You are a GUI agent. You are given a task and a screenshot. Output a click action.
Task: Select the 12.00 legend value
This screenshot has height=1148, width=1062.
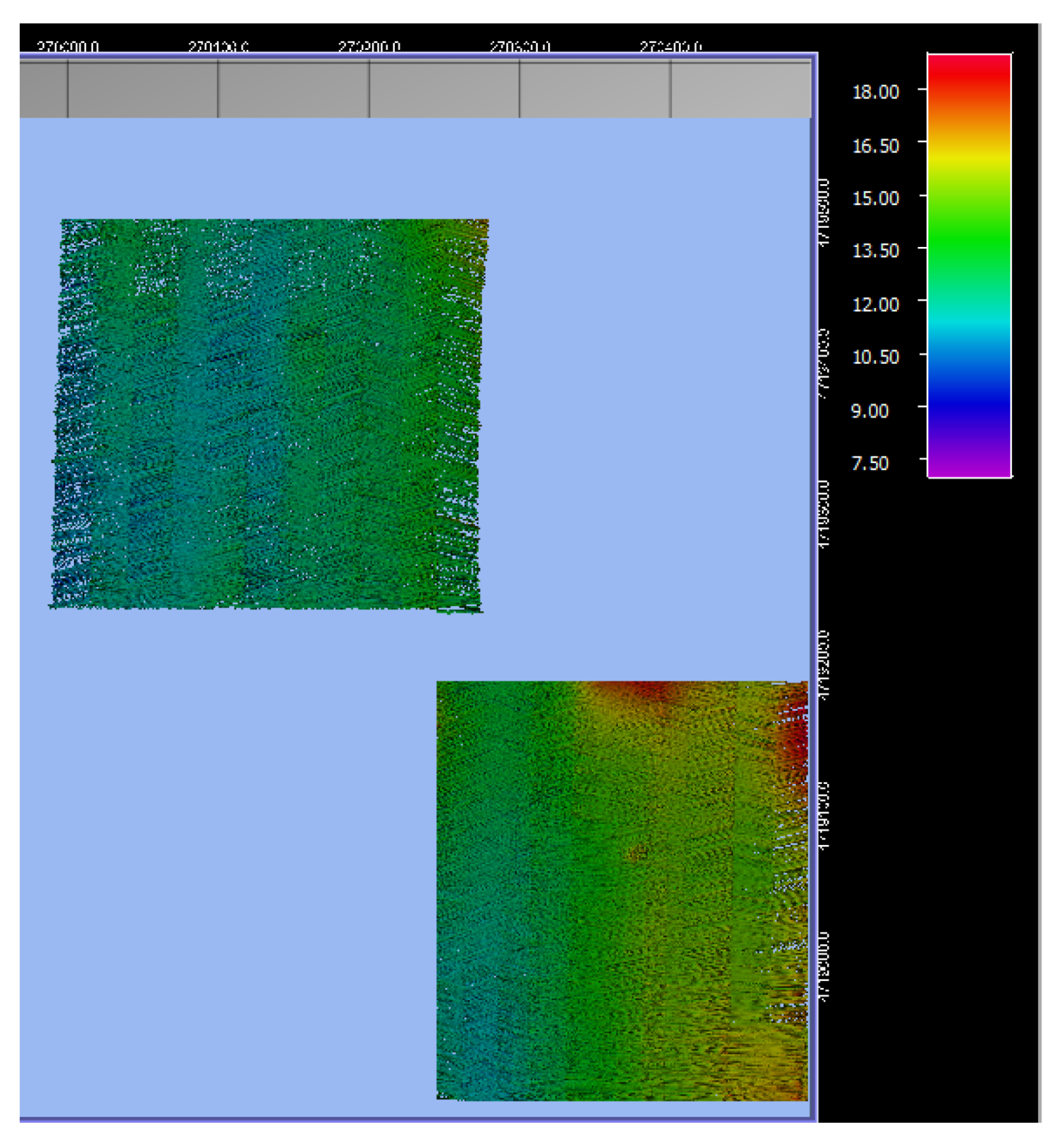click(875, 304)
